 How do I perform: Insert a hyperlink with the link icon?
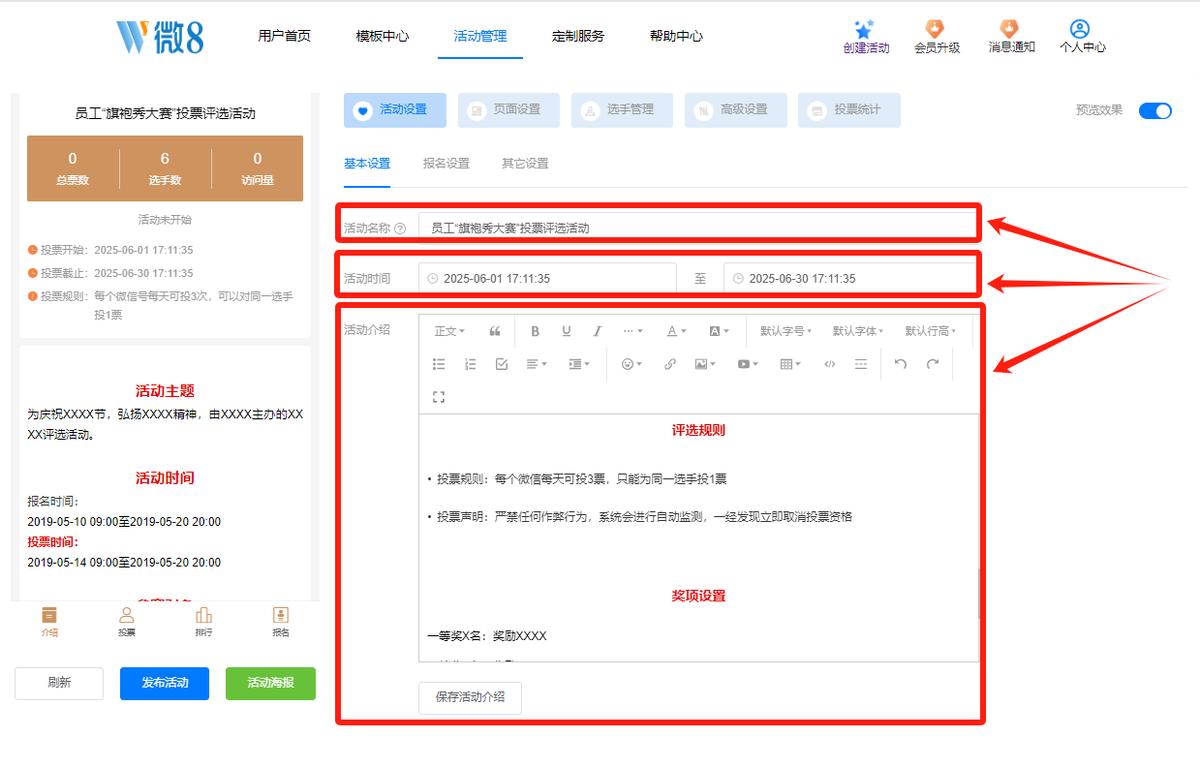point(670,364)
